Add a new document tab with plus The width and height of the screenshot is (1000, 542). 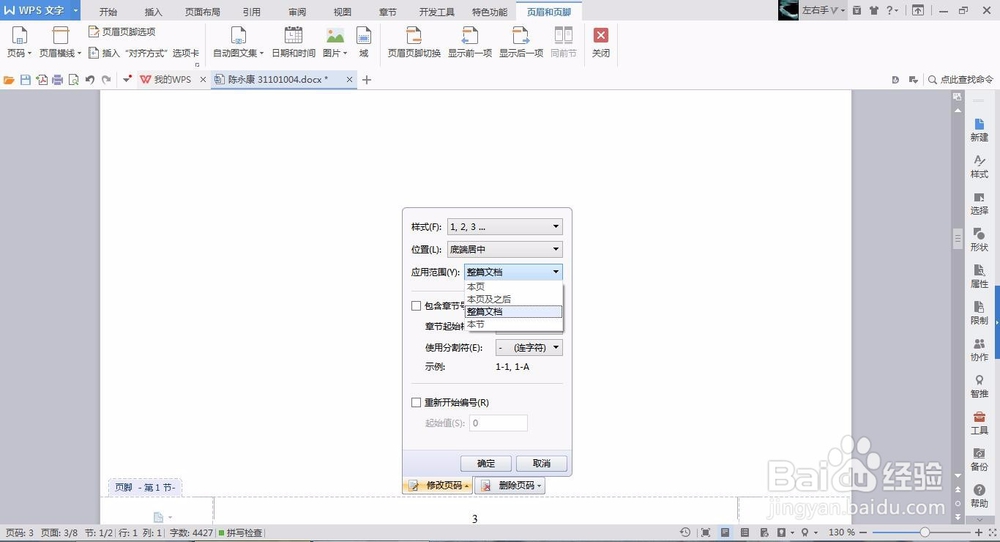pyautogui.click(x=367, y=80)
